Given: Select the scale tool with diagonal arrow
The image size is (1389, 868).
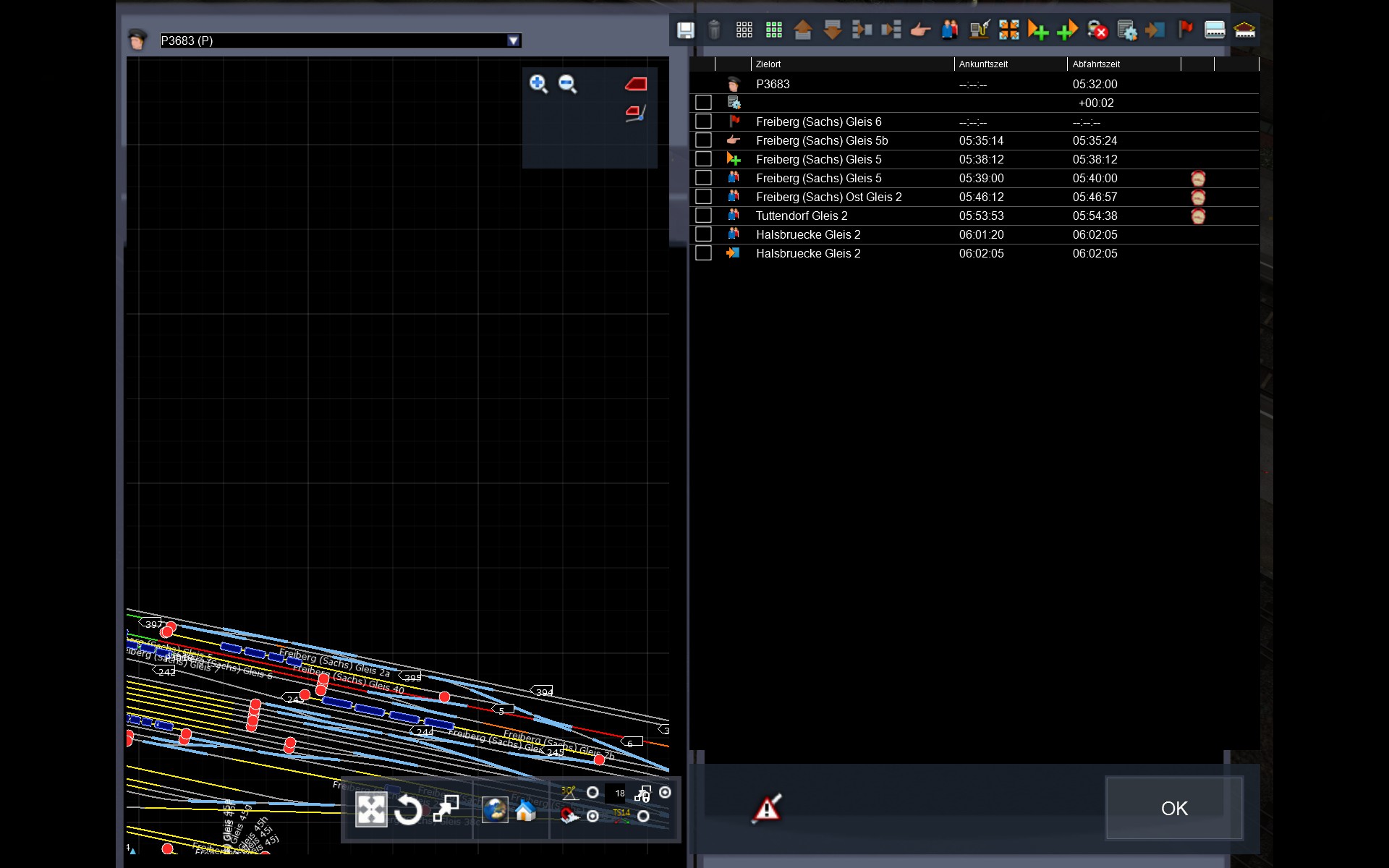Looking at the screenshot, I should click(x=446, y=809).
